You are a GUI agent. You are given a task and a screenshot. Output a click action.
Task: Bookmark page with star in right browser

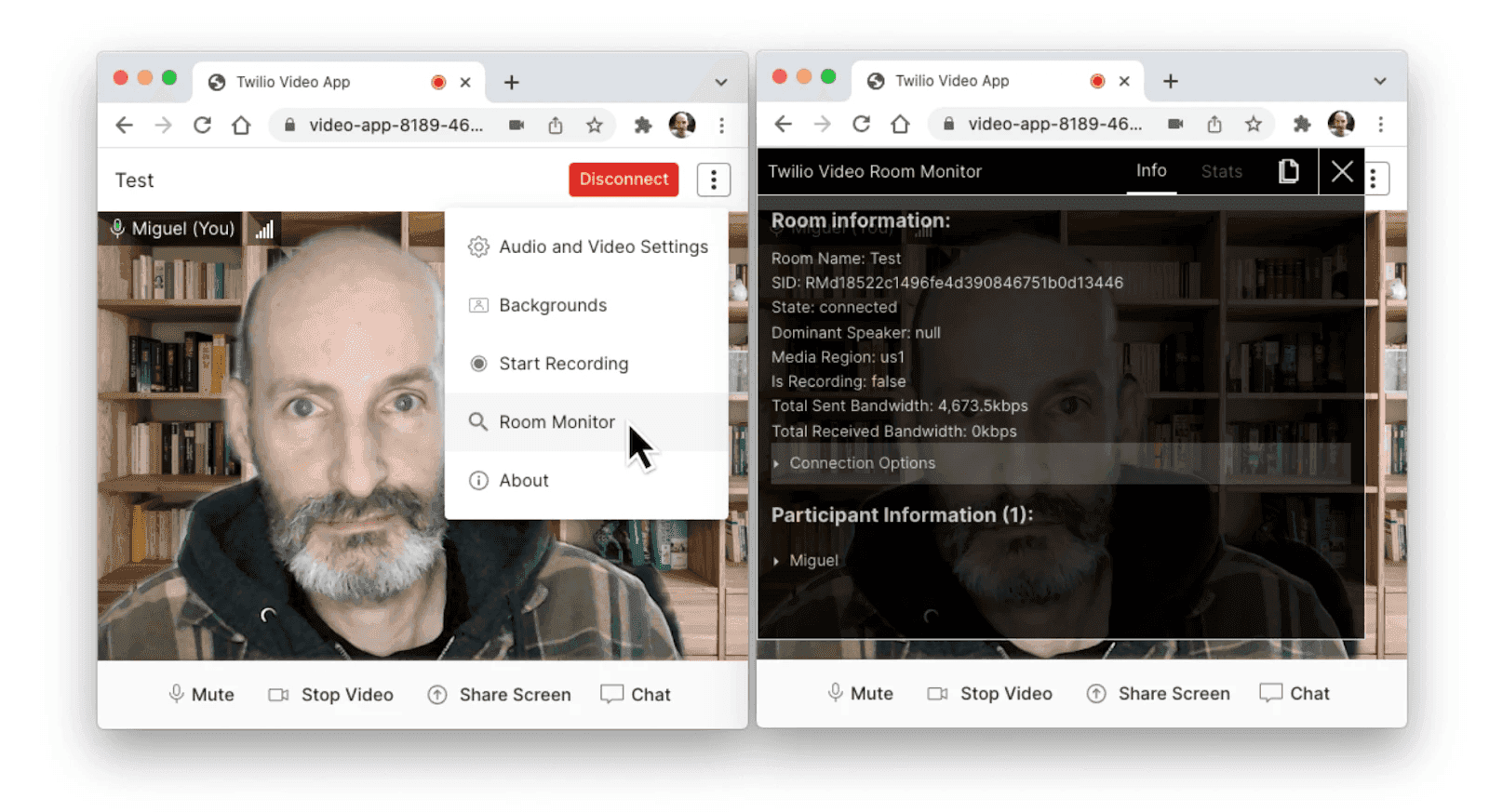tap(1254, 124)
